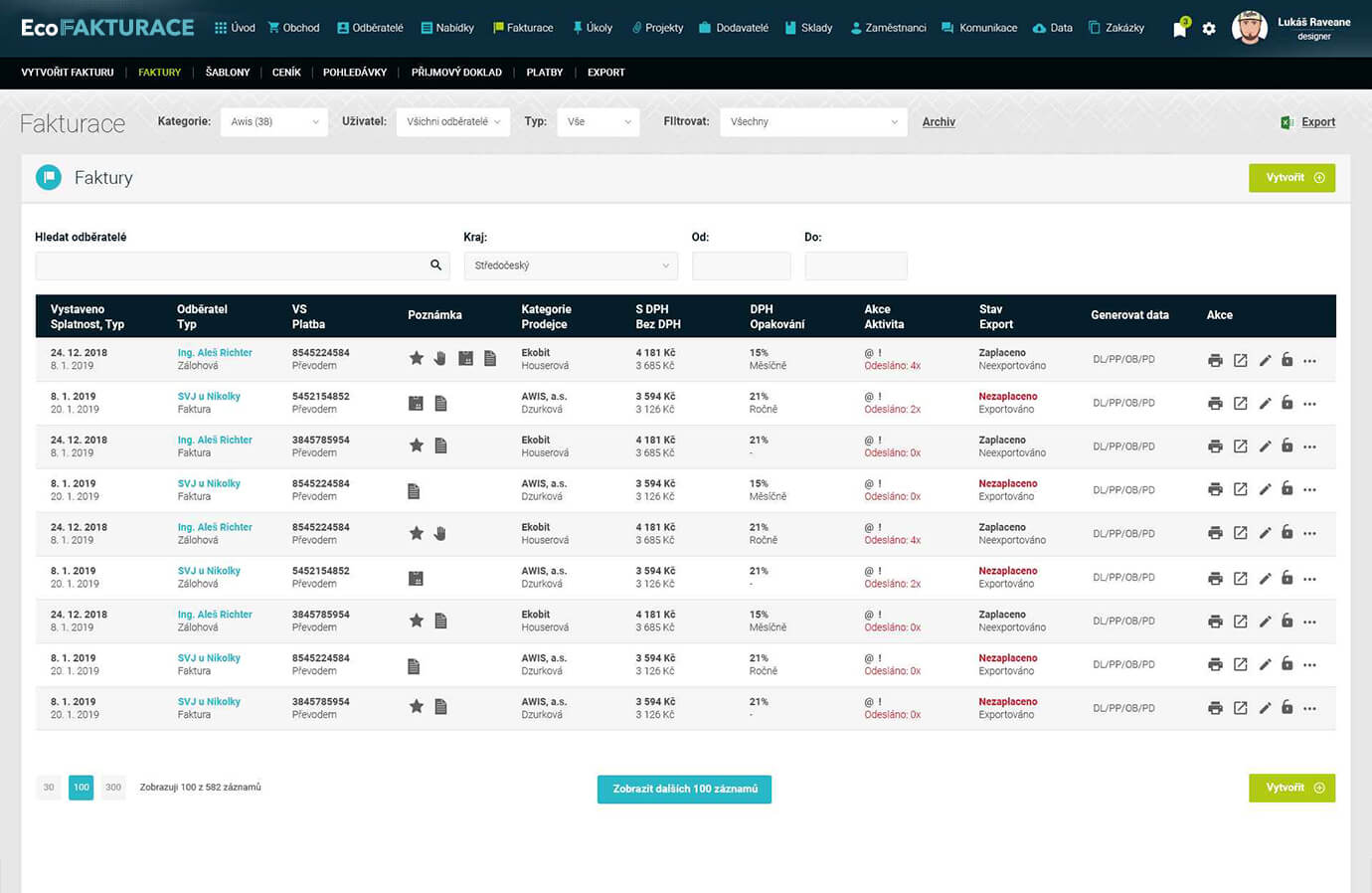
Task: Open the three-dots menu in the last row
Action: [x=1310, y=709]
